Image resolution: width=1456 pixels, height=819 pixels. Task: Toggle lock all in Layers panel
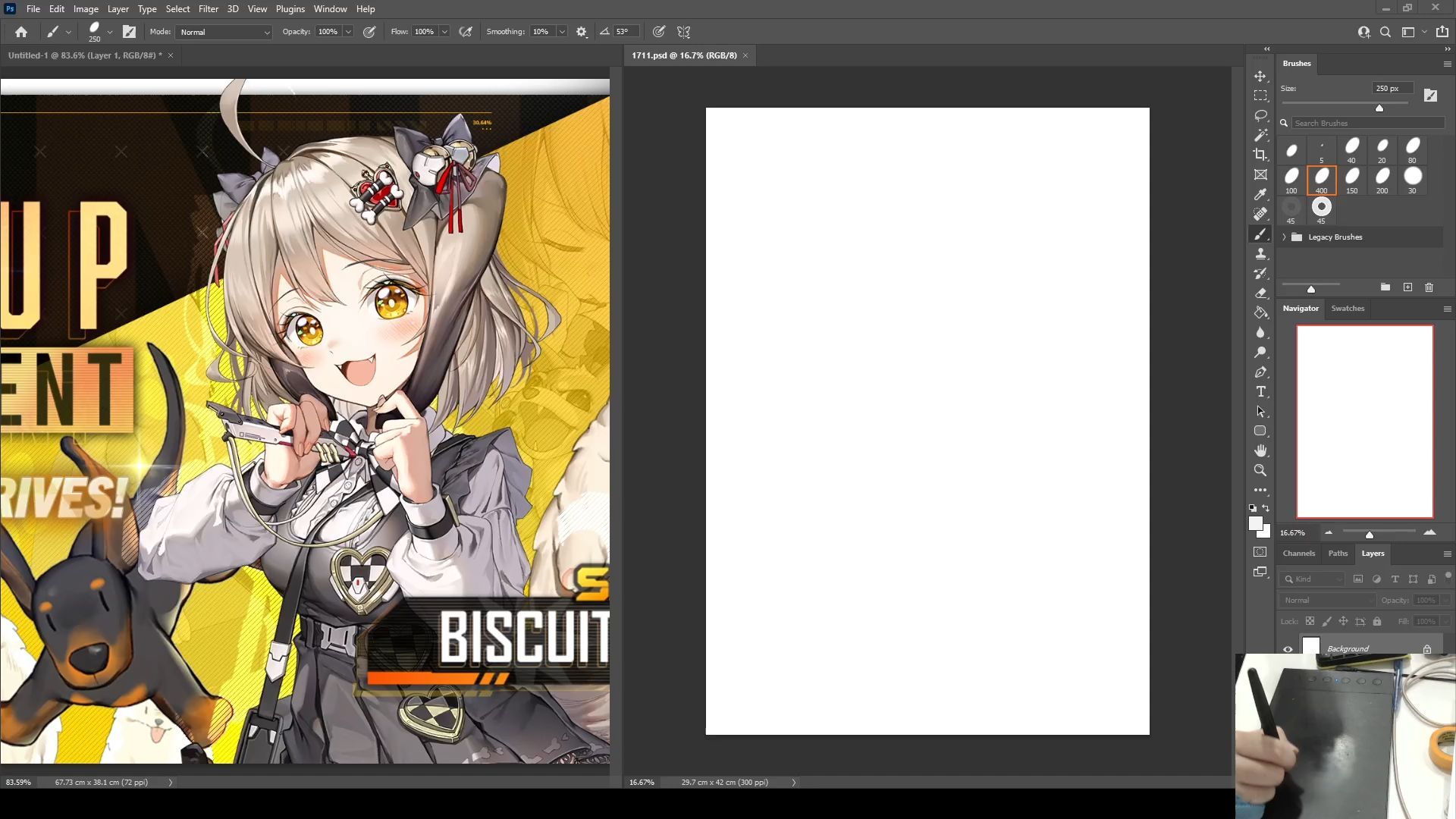click(1377, 621)
